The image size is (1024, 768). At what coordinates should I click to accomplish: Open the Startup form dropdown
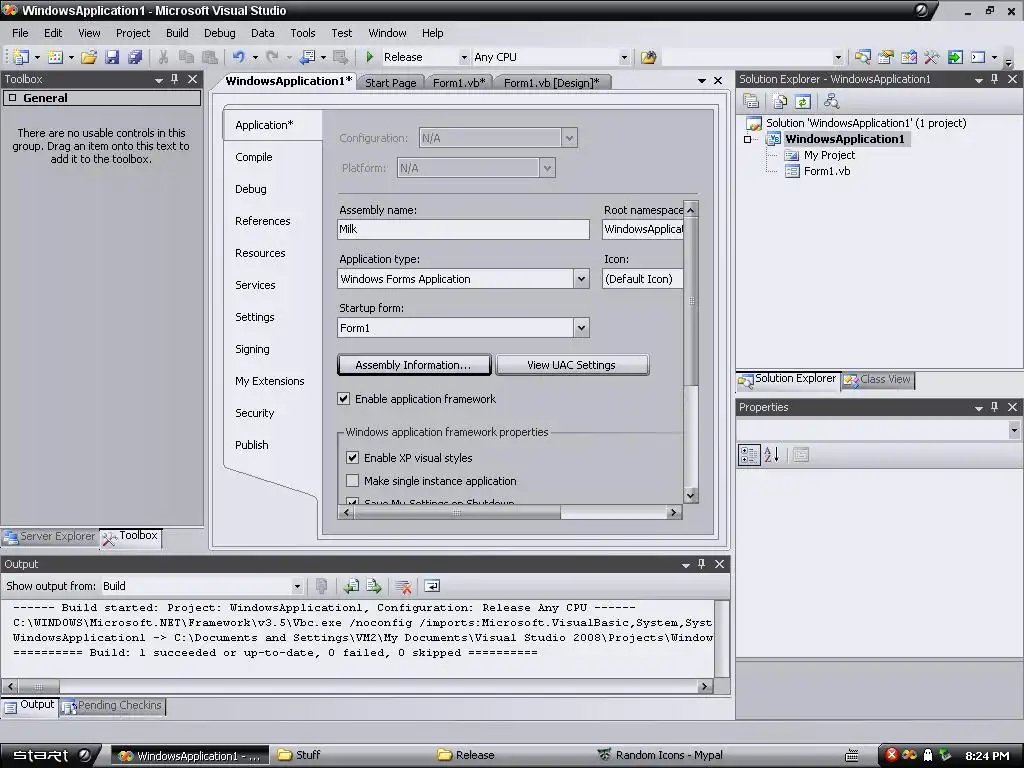(x=581, y=328)
